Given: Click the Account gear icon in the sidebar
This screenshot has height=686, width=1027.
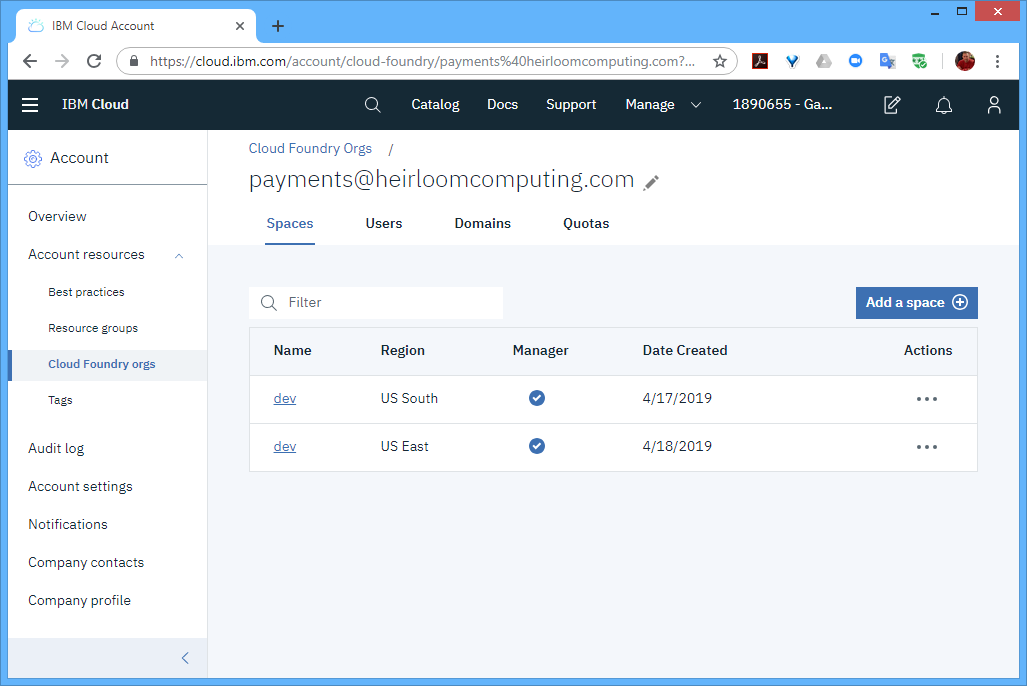Looking at the screenshot, I should (x=33, y=159).
